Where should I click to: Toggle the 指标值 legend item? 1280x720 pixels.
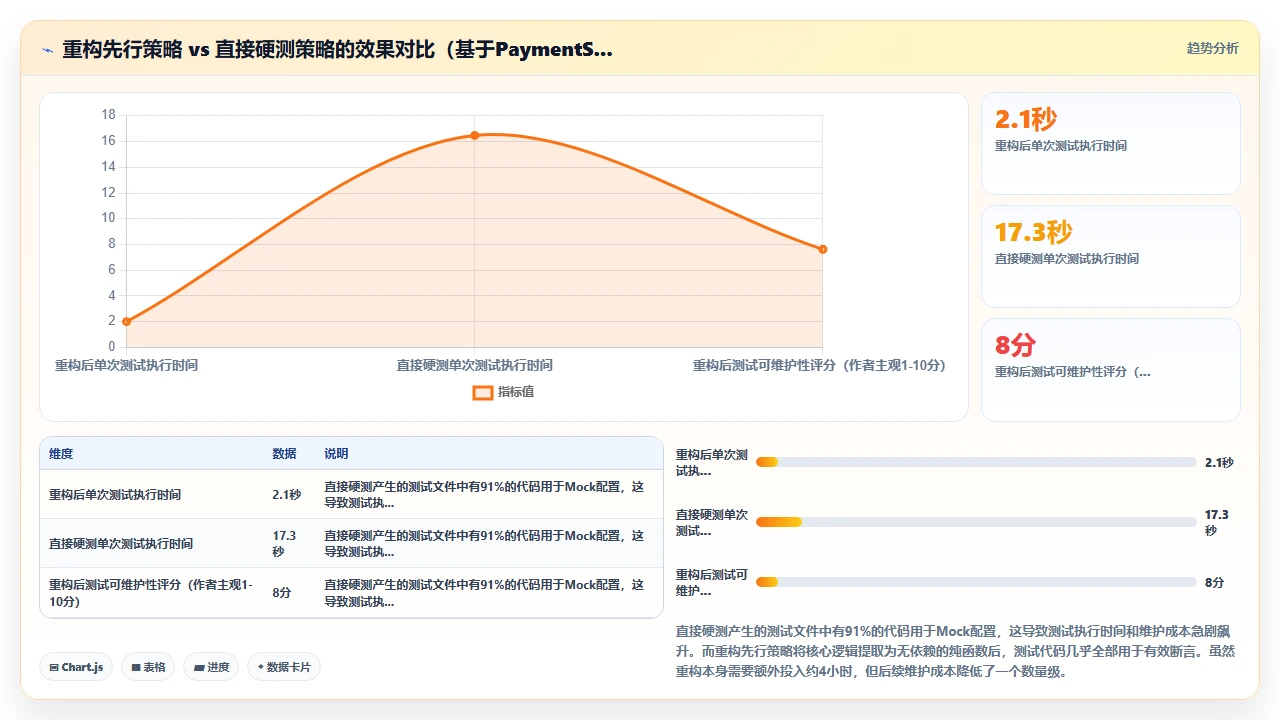coord(503,392)
